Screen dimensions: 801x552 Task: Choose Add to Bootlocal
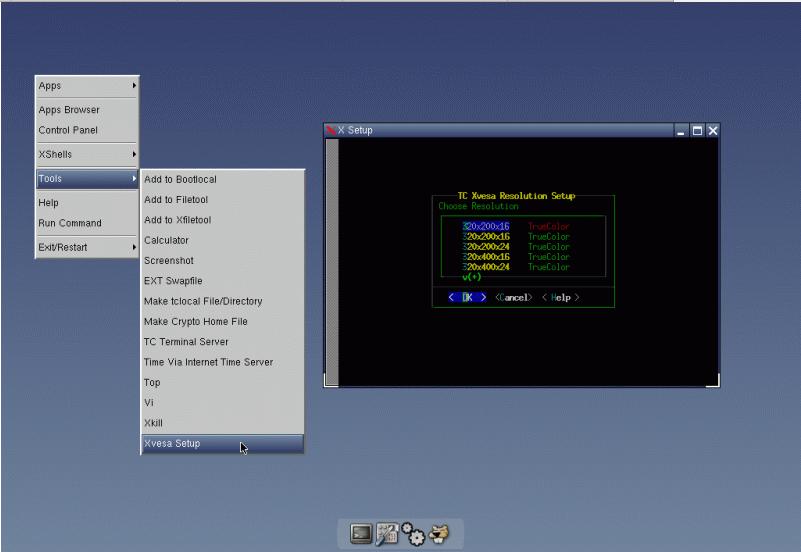click(222, 179)
